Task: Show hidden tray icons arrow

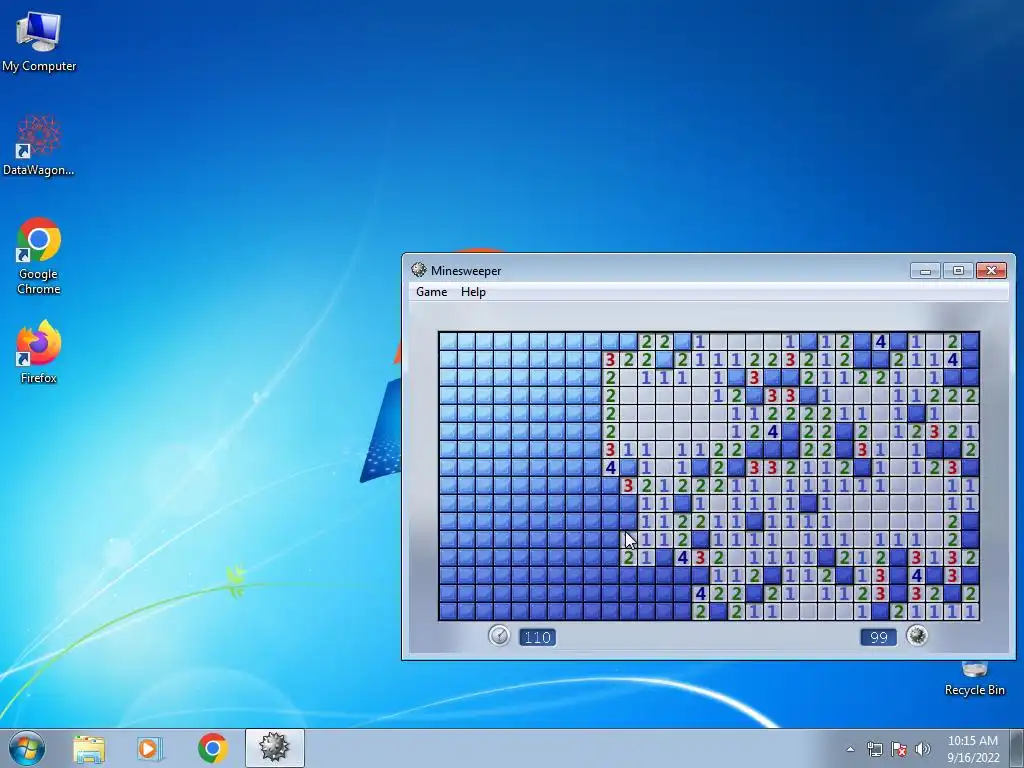Action: 850,749
